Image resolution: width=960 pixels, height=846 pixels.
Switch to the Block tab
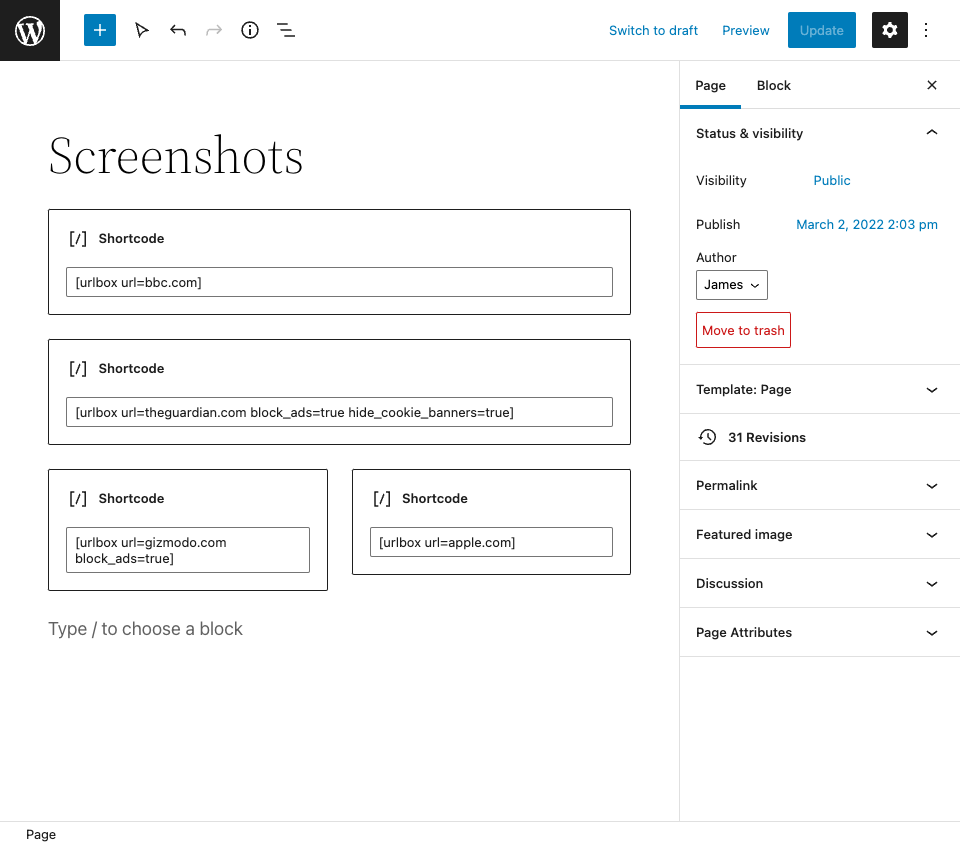tap(773, 85)
